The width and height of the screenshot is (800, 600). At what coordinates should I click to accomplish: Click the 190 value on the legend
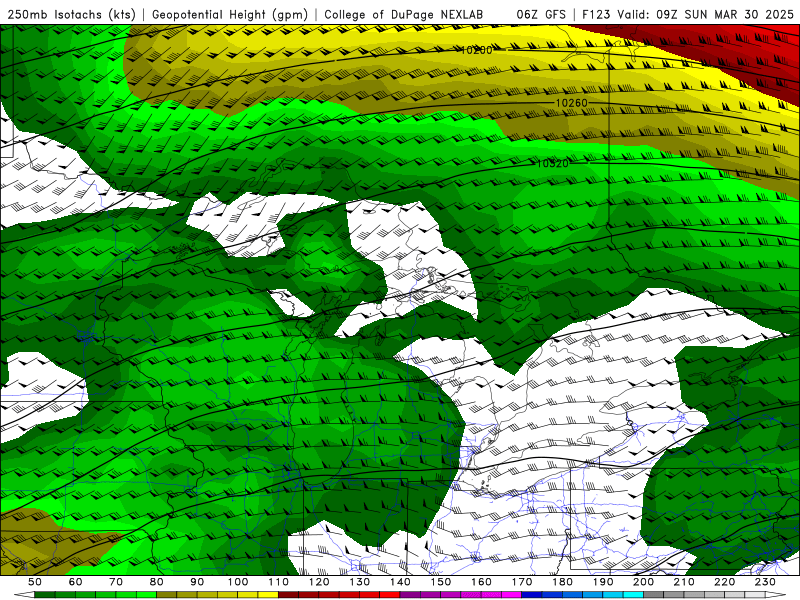point(603,582)
